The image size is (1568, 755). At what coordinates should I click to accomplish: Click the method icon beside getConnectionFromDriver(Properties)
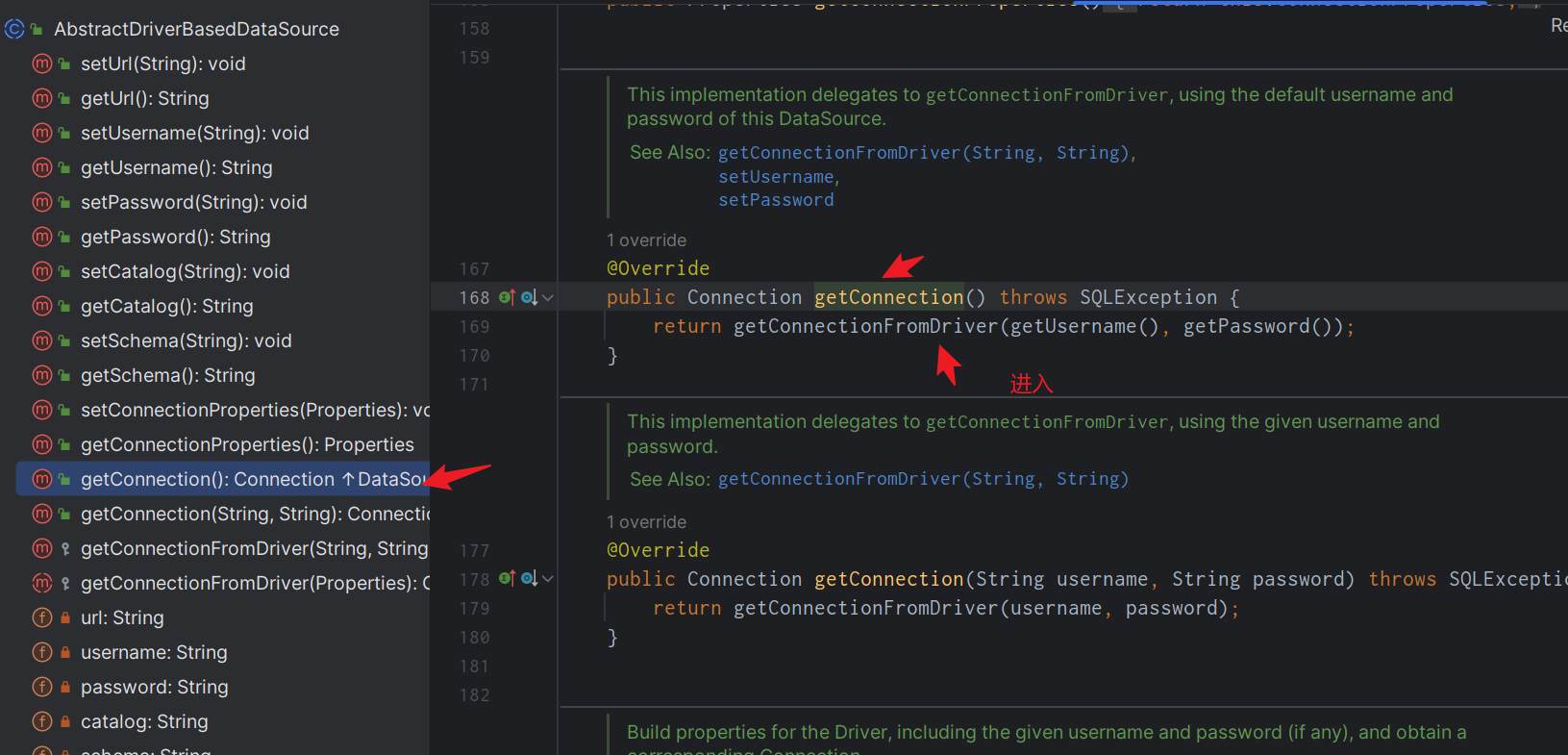41,584
